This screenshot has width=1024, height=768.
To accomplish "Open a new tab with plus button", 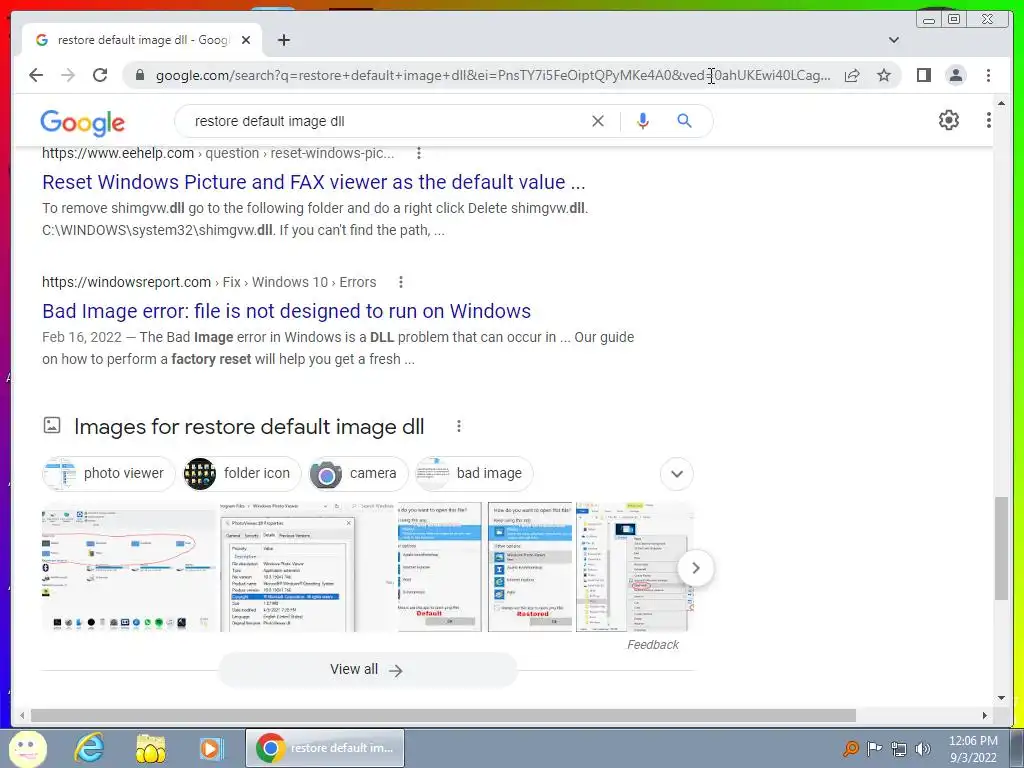I will tap(283, 40).
